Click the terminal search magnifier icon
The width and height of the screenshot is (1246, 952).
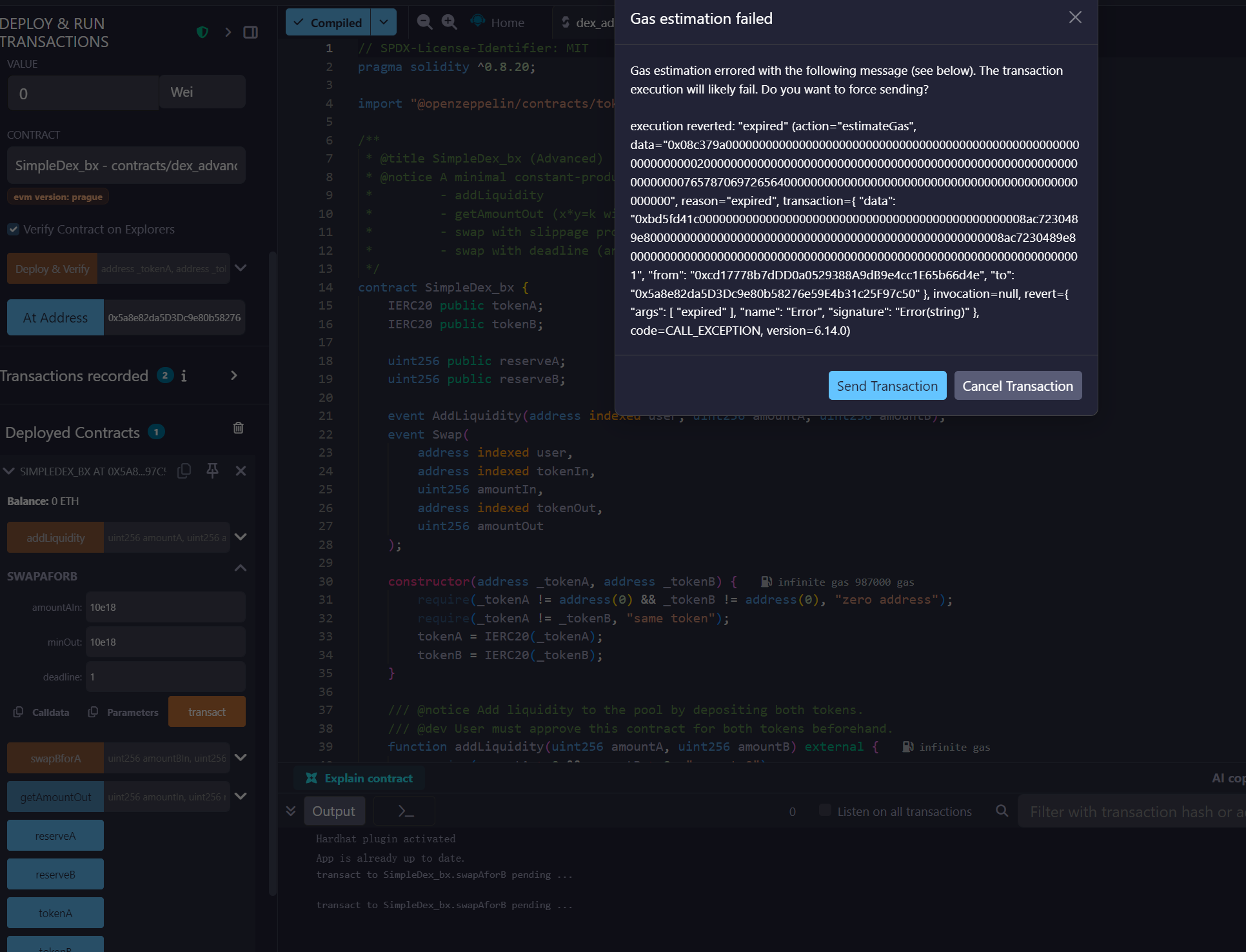click(x=1002, y=811)
